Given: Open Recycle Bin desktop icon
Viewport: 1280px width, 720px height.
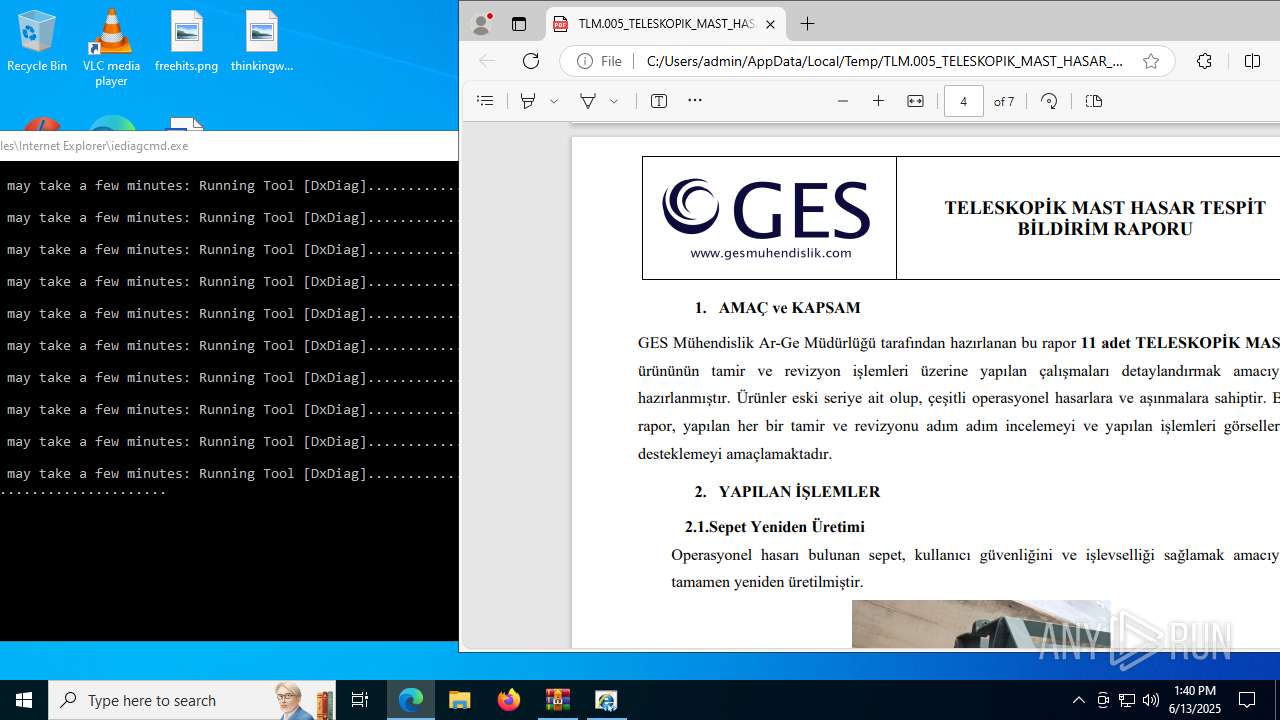Looking at the screenshot, I should pos(37,41).
